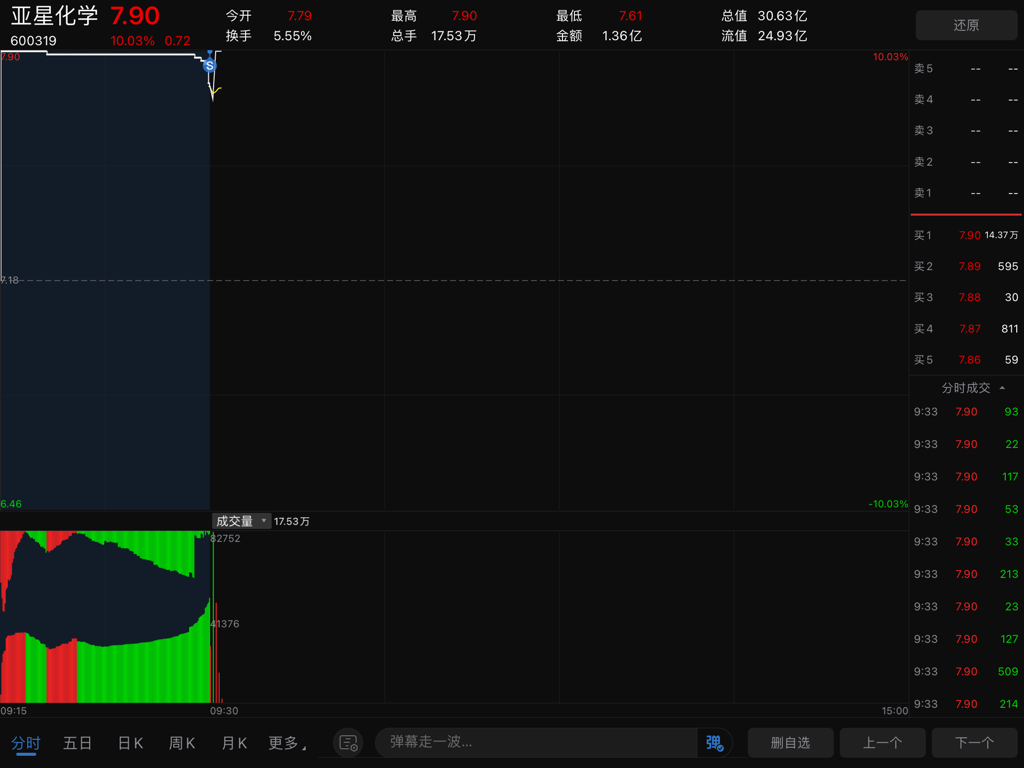Click the 换手 5.55% value
Screen dimensions: 1024x768
coord(292,36)
